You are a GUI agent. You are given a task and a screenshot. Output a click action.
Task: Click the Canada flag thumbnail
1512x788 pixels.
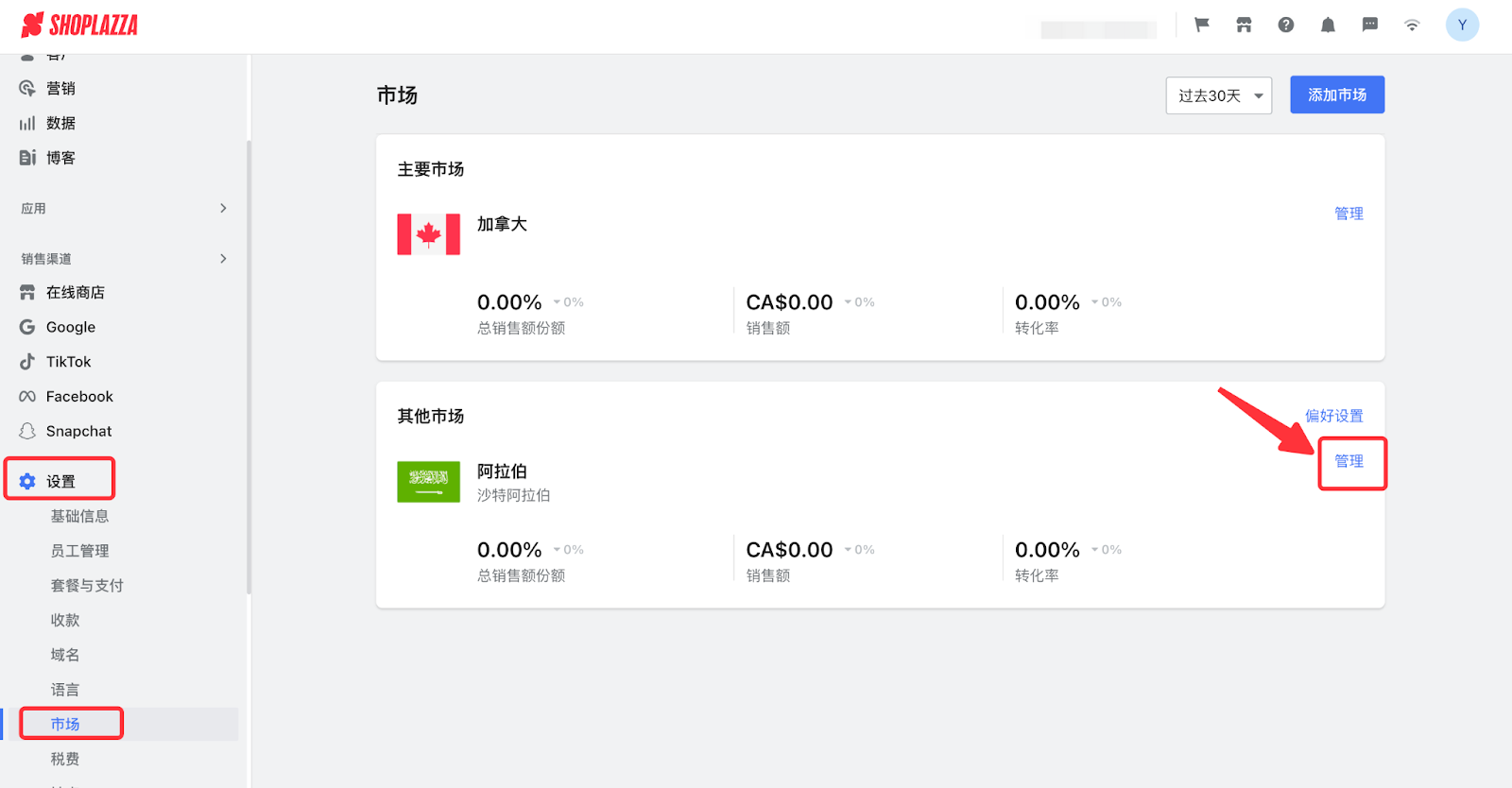pos(429,234)
